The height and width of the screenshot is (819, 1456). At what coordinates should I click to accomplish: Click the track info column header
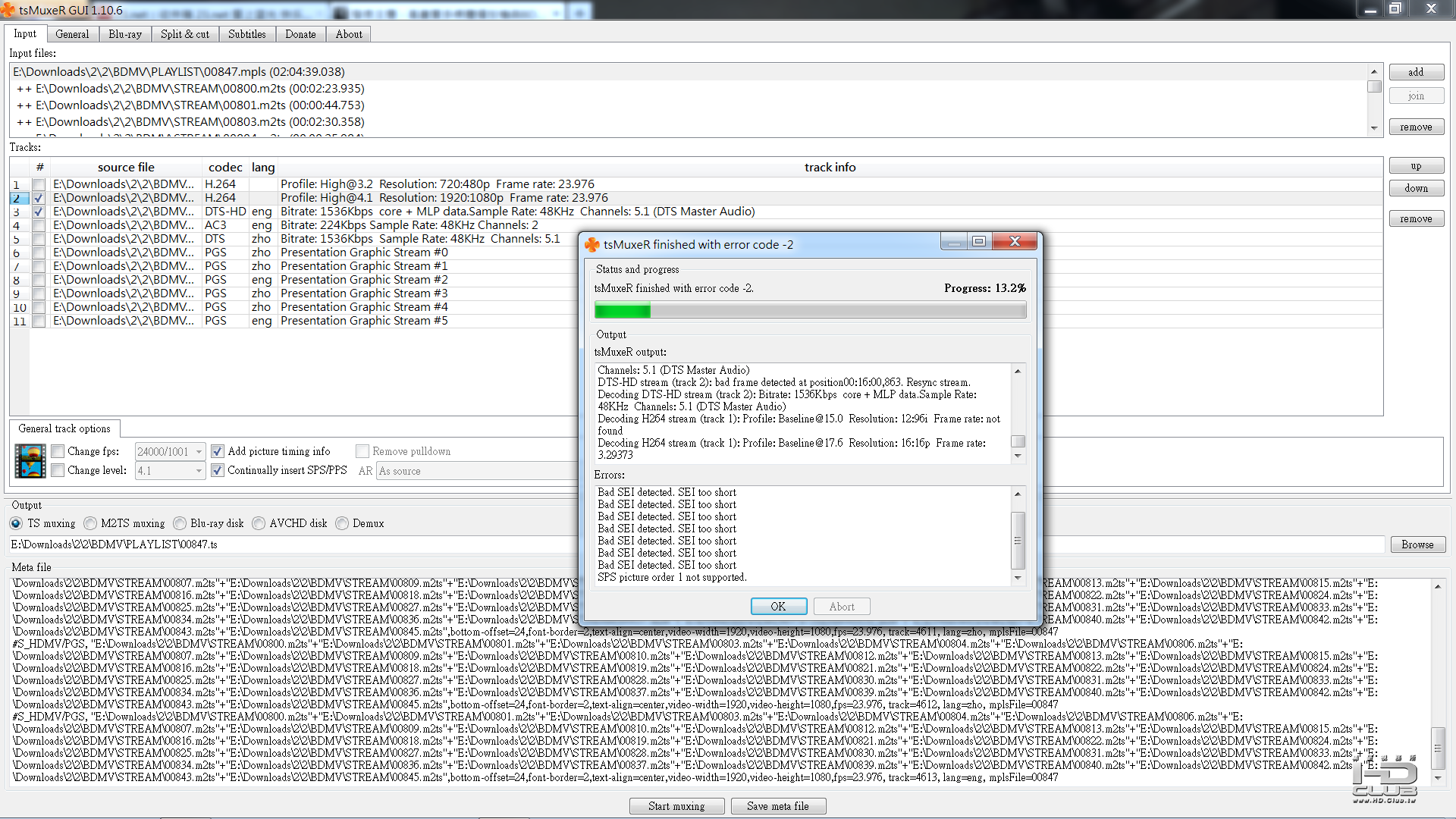point(830,167)
